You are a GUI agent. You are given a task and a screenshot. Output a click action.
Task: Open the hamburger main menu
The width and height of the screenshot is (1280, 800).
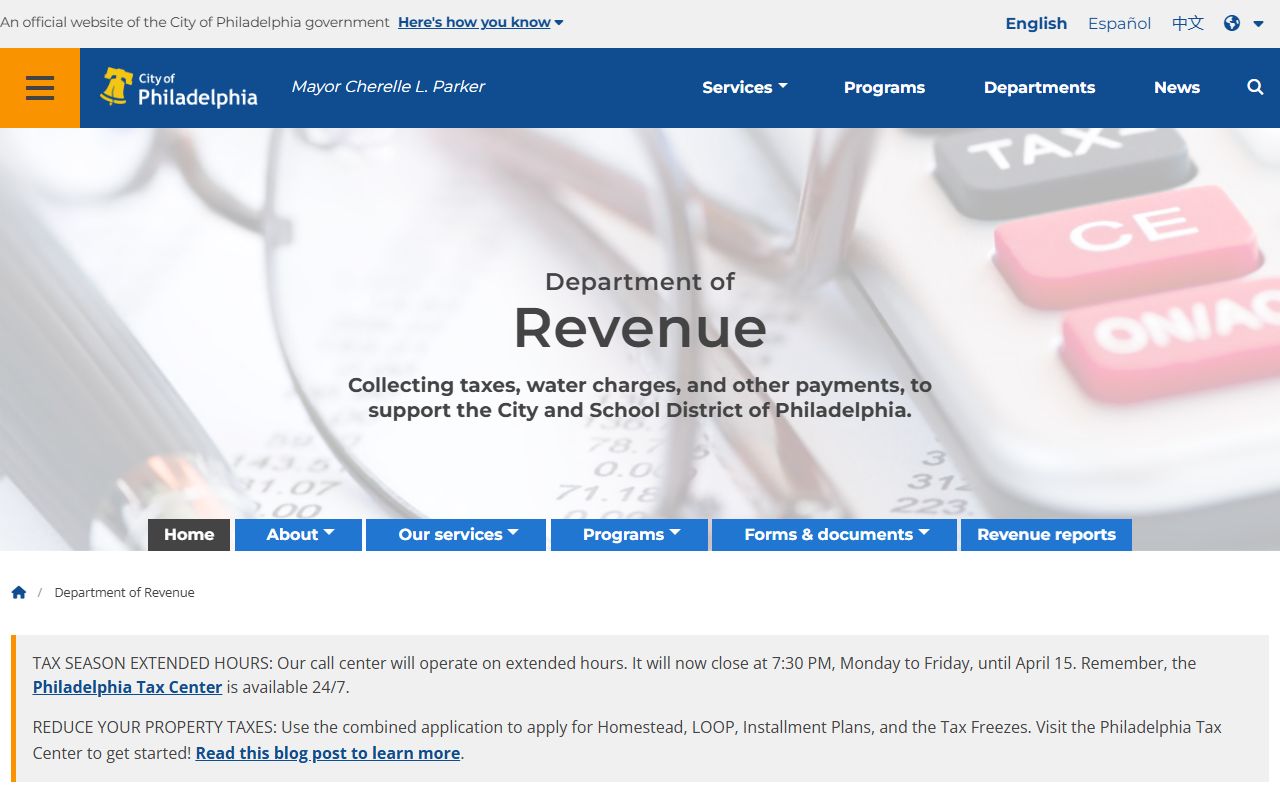coord(40,88)
